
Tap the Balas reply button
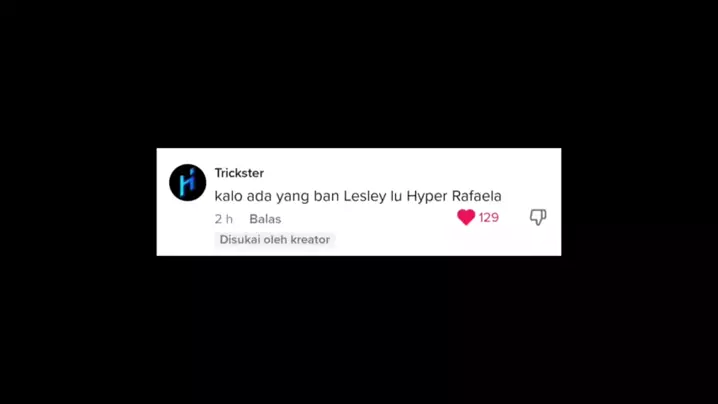tap(265, 219)
